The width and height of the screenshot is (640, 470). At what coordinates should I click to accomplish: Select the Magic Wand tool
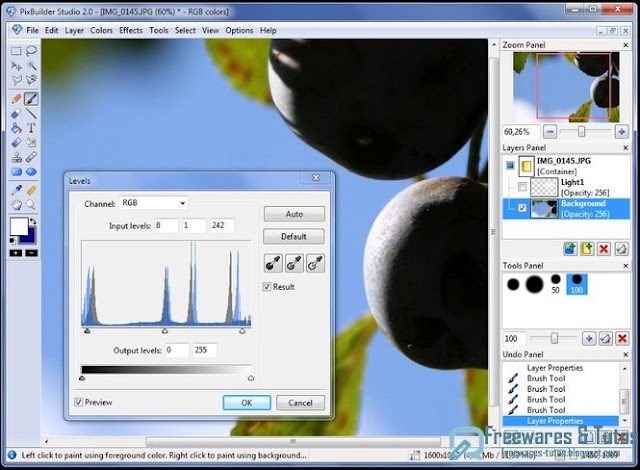point(31,65)
